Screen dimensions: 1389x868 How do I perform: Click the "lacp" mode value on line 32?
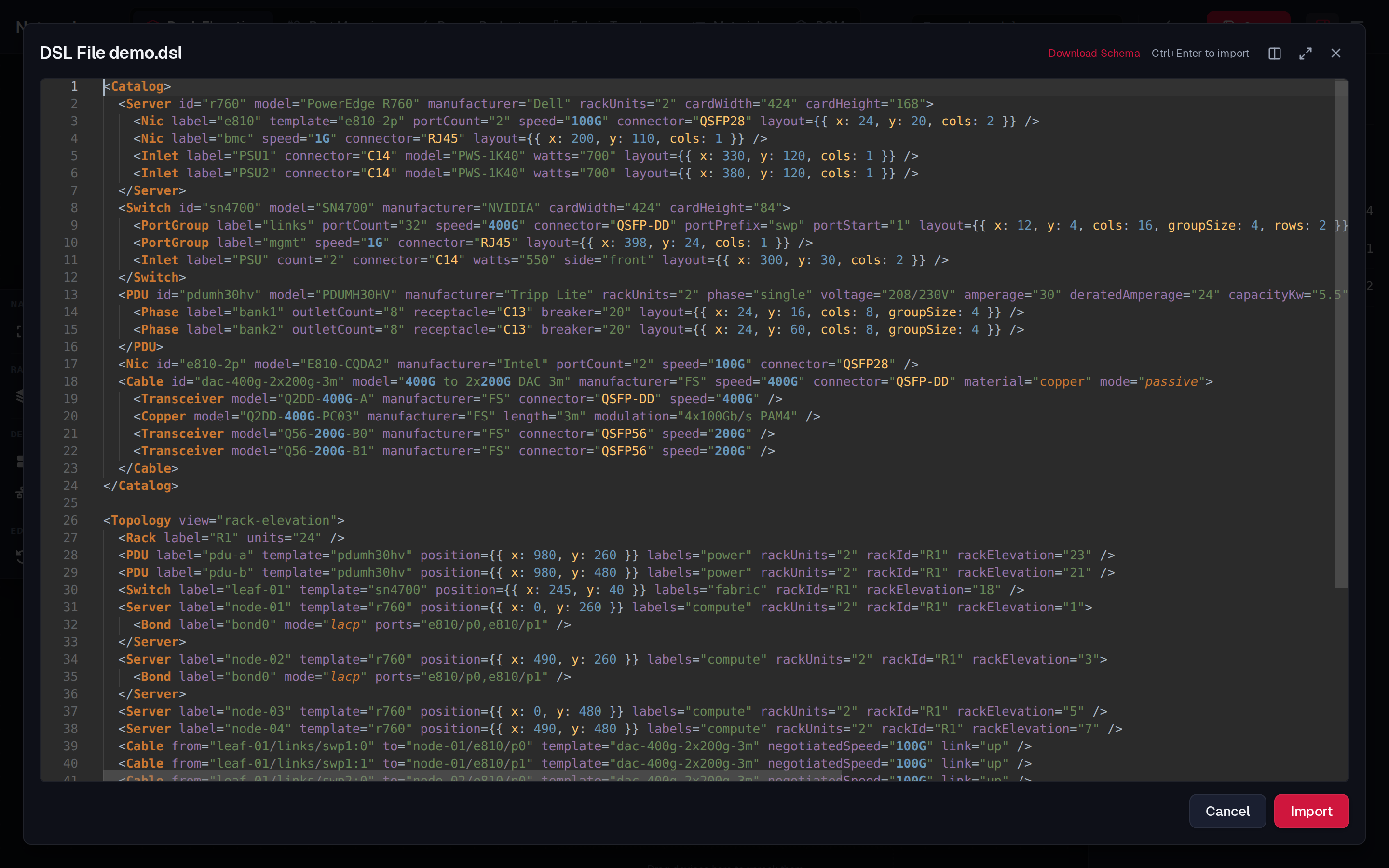(345, 624)
